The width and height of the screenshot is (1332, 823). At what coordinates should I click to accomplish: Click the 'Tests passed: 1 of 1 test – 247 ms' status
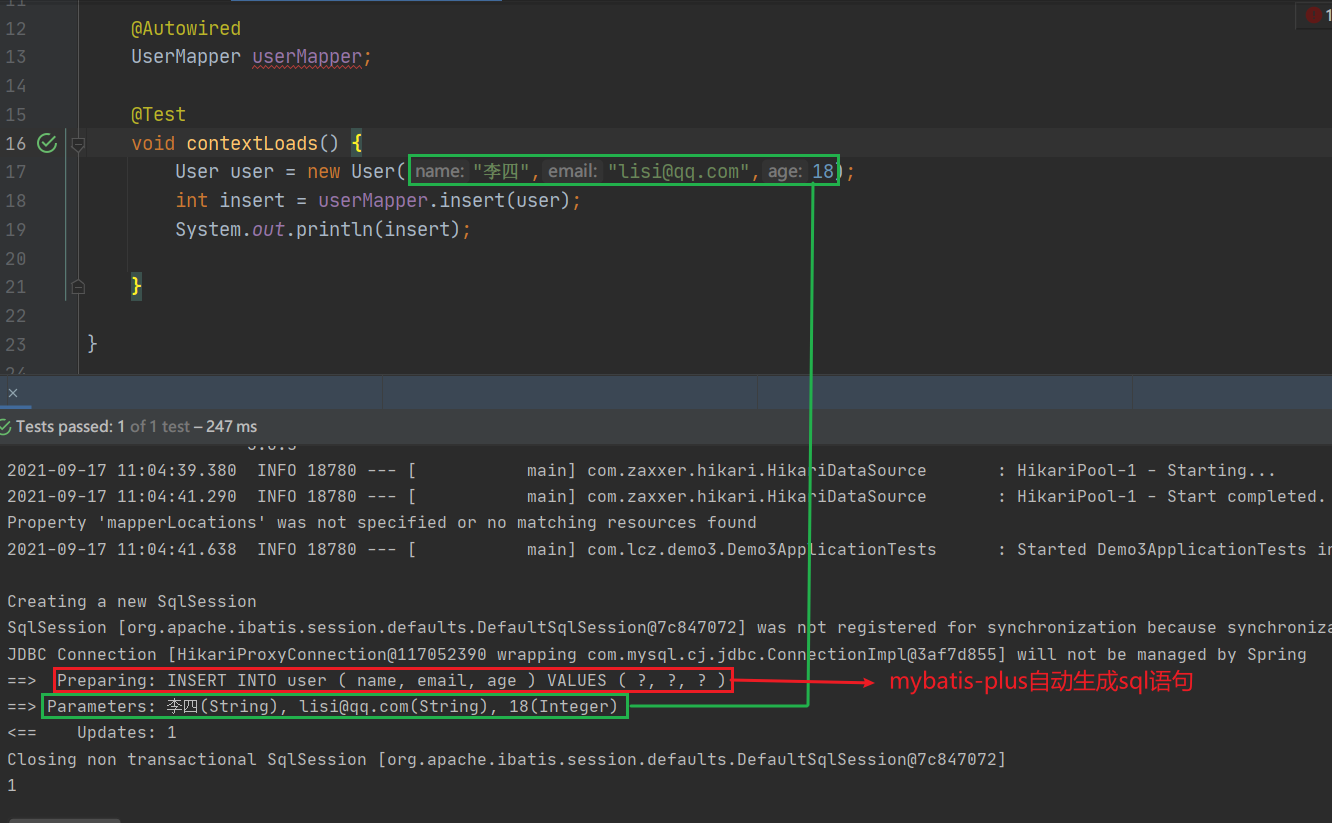(136, 427)
